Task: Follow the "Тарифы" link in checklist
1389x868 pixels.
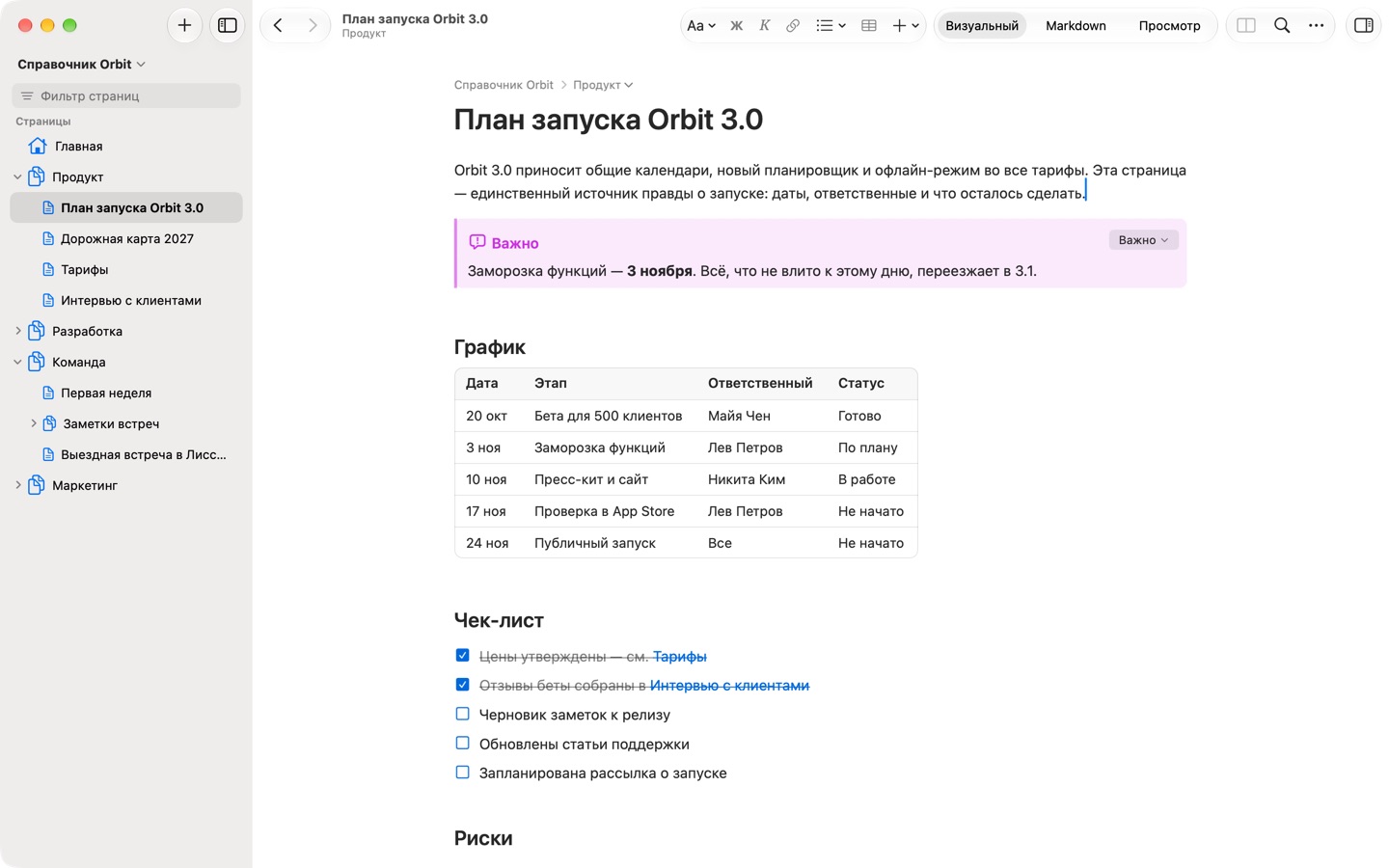Action: tap(680, 657)
